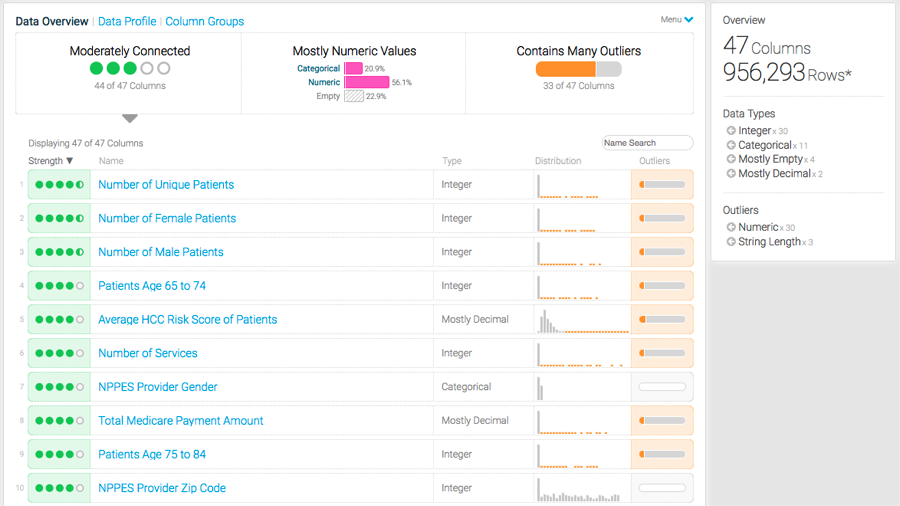The height and width of the screenshot is (506, 900).
Task: Switch to the Data Profile tab
Action: (127, 21)
